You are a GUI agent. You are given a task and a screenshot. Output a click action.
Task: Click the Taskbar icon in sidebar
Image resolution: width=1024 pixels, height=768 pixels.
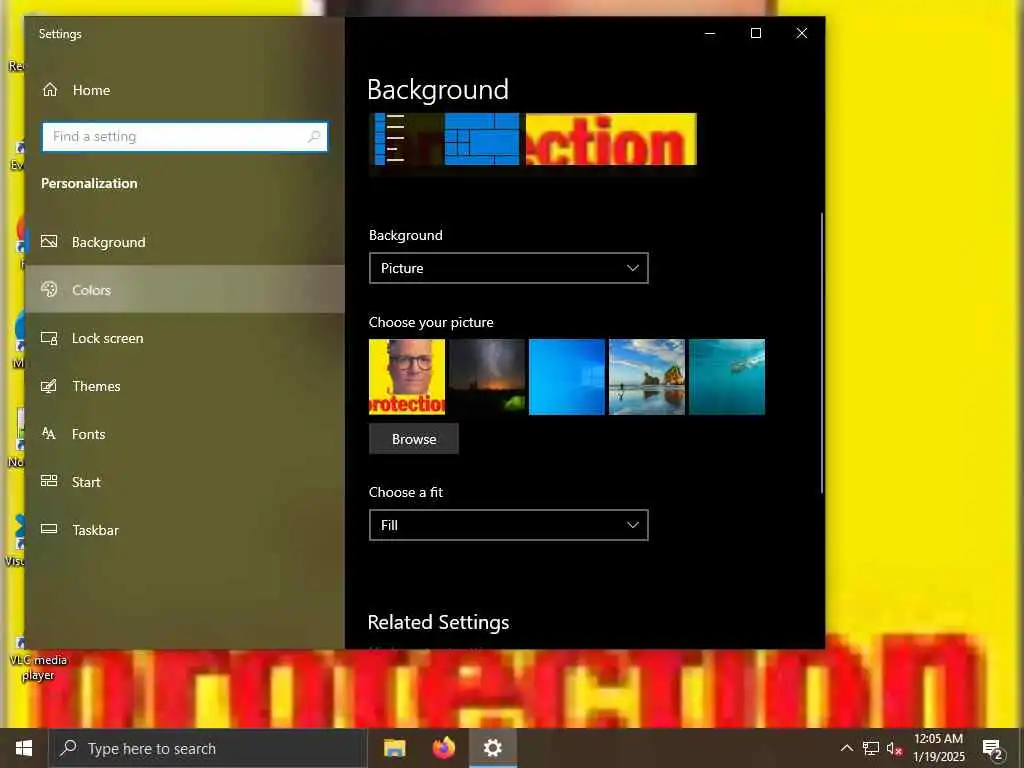click(x=49, y=529)
